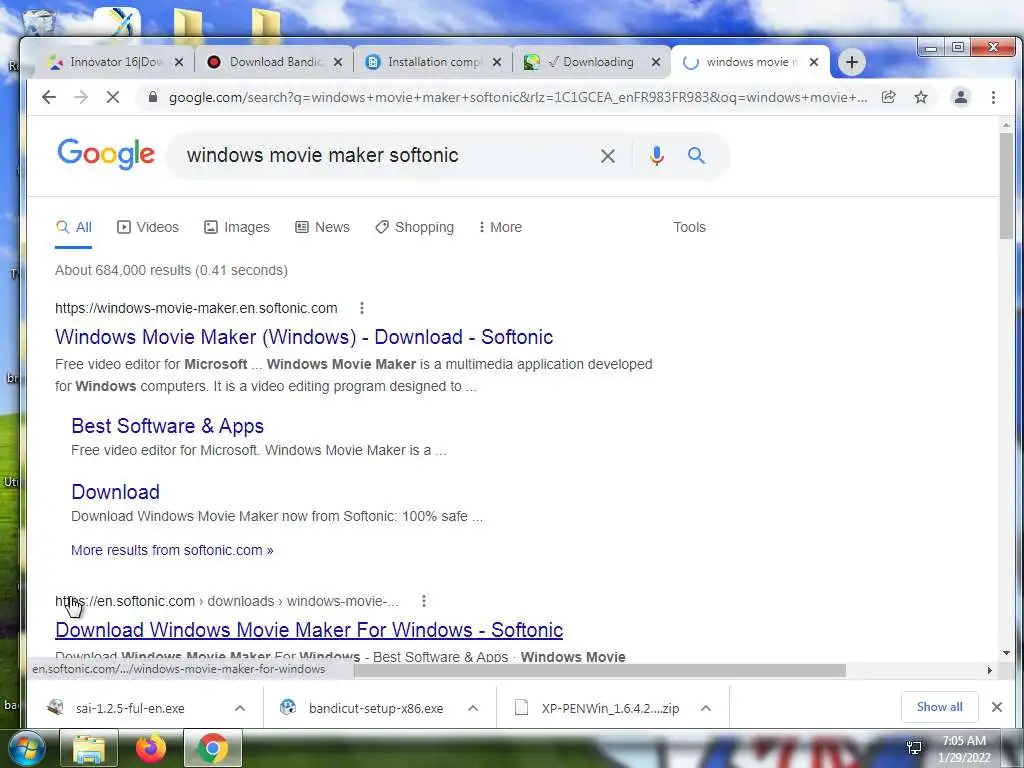Go to the Google logo homepage
The height and width of the screenshot is (768, 1024).
[106, 154]
